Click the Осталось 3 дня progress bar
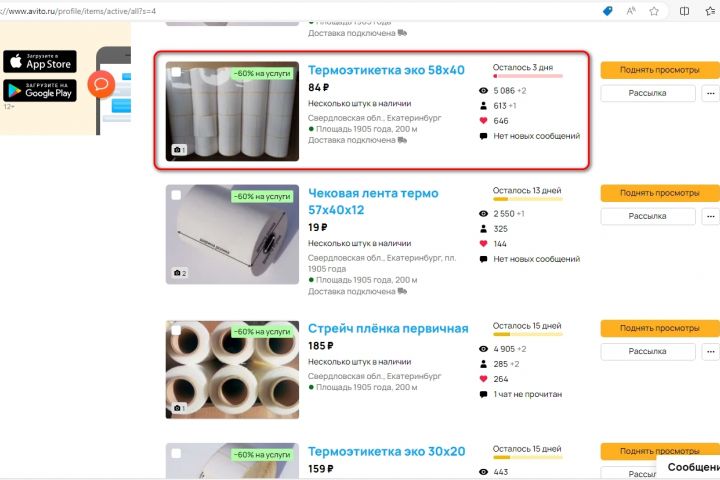The width and height of the screenshot is (720, 480). pos(528,76)
